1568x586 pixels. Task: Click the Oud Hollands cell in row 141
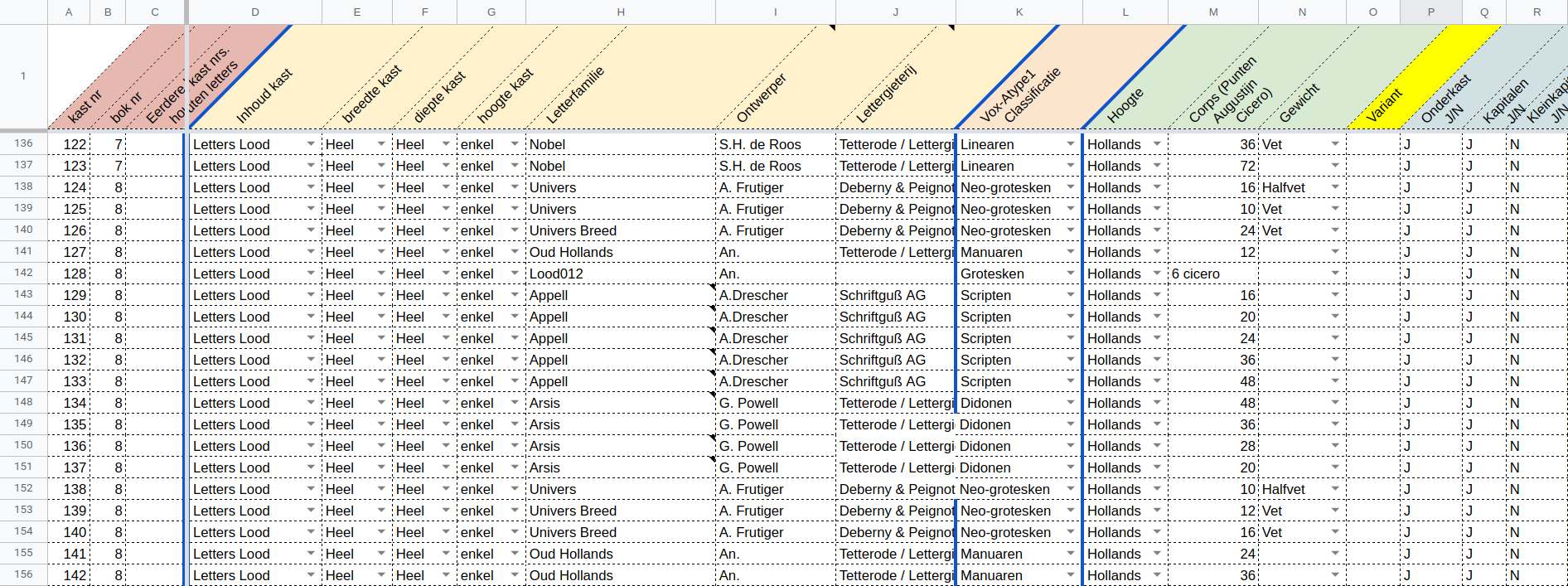(620, 252)
